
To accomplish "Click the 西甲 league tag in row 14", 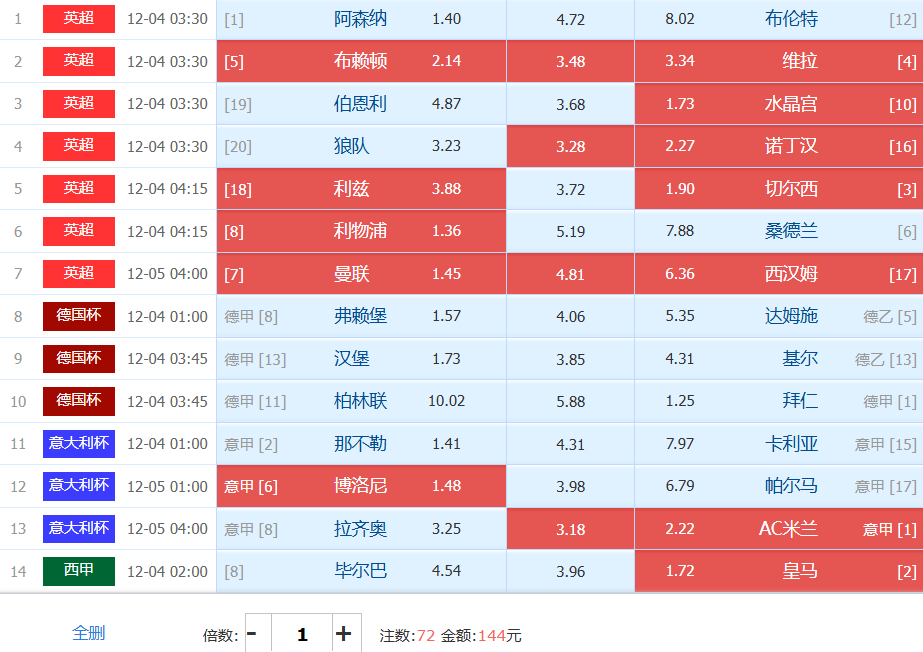I will point(79,570).
